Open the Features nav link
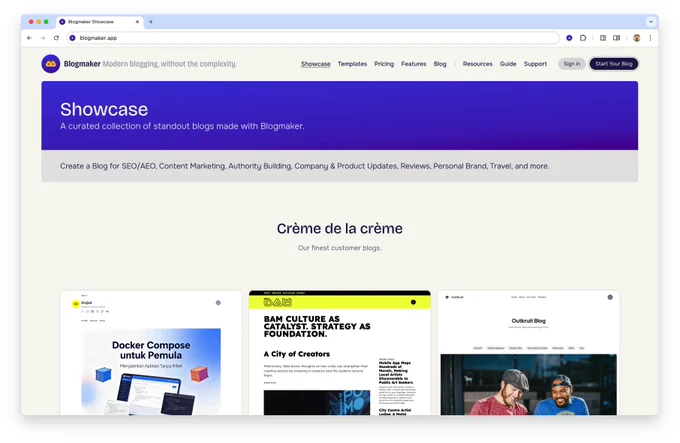Viewport: 680px width, 443px height. (x=413, y=64)
